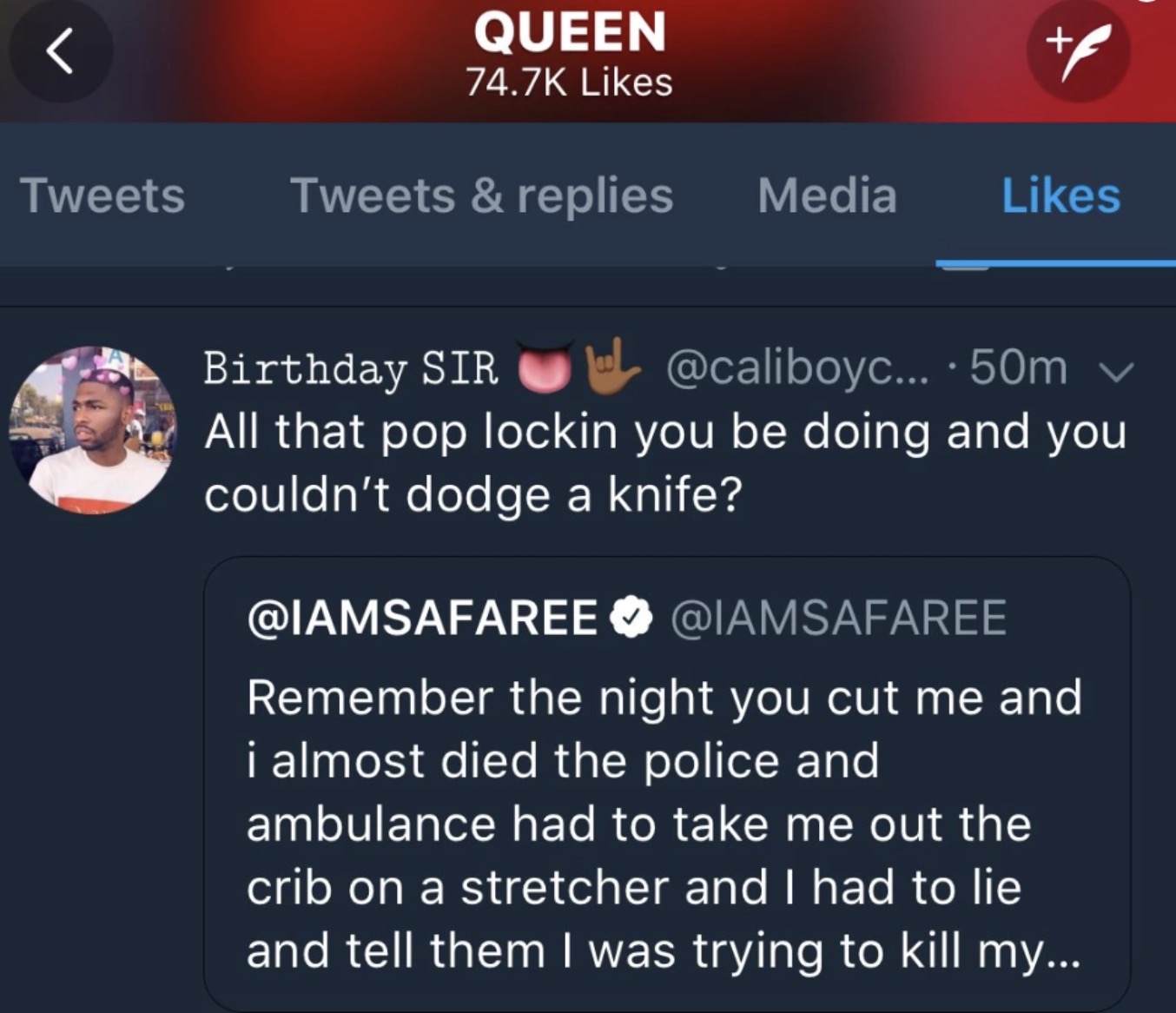
Task: Click the tongue emoji in the display name
Action: pyautogui.click(x=545, y=367)
